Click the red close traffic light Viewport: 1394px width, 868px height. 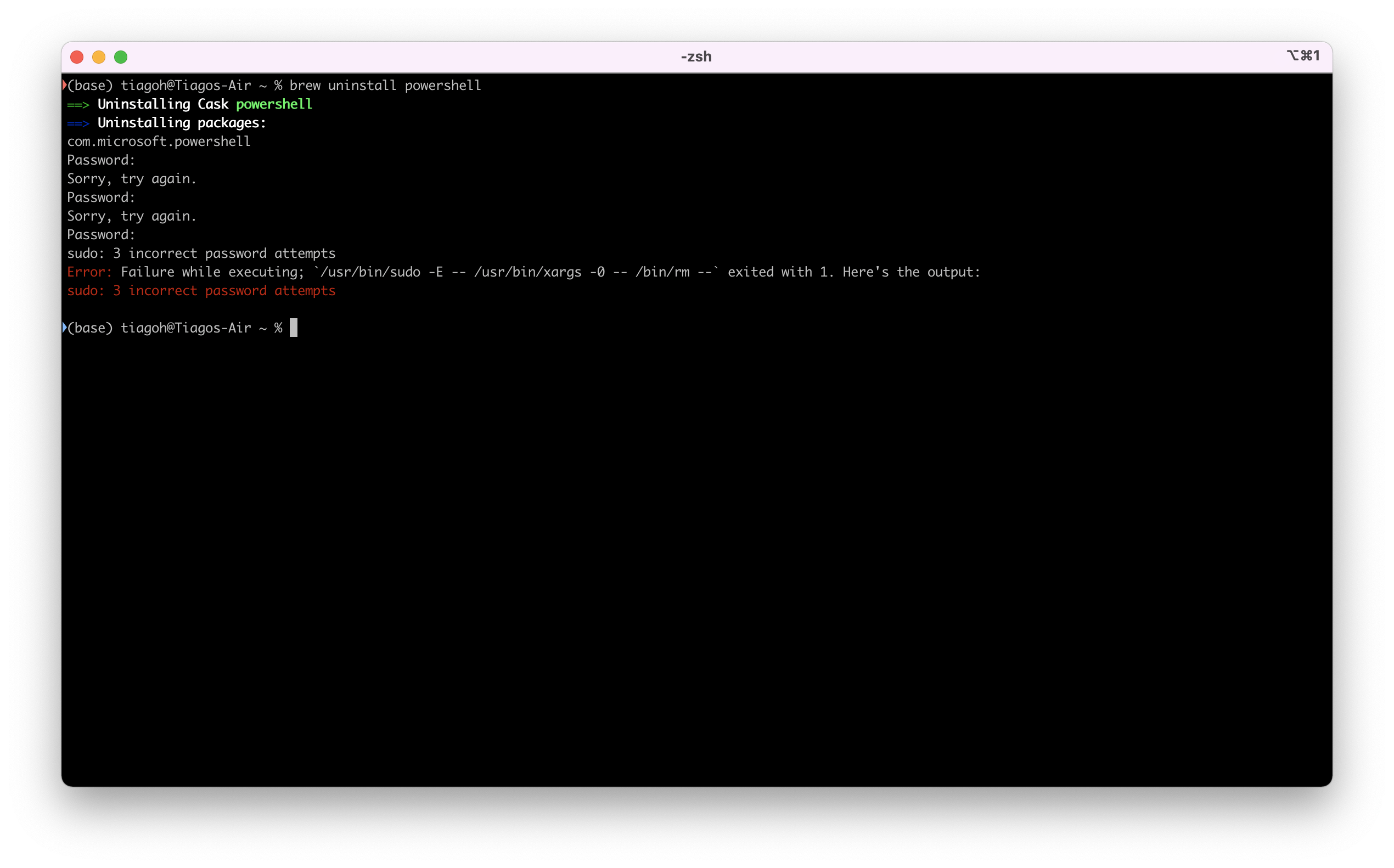point(76,57)
